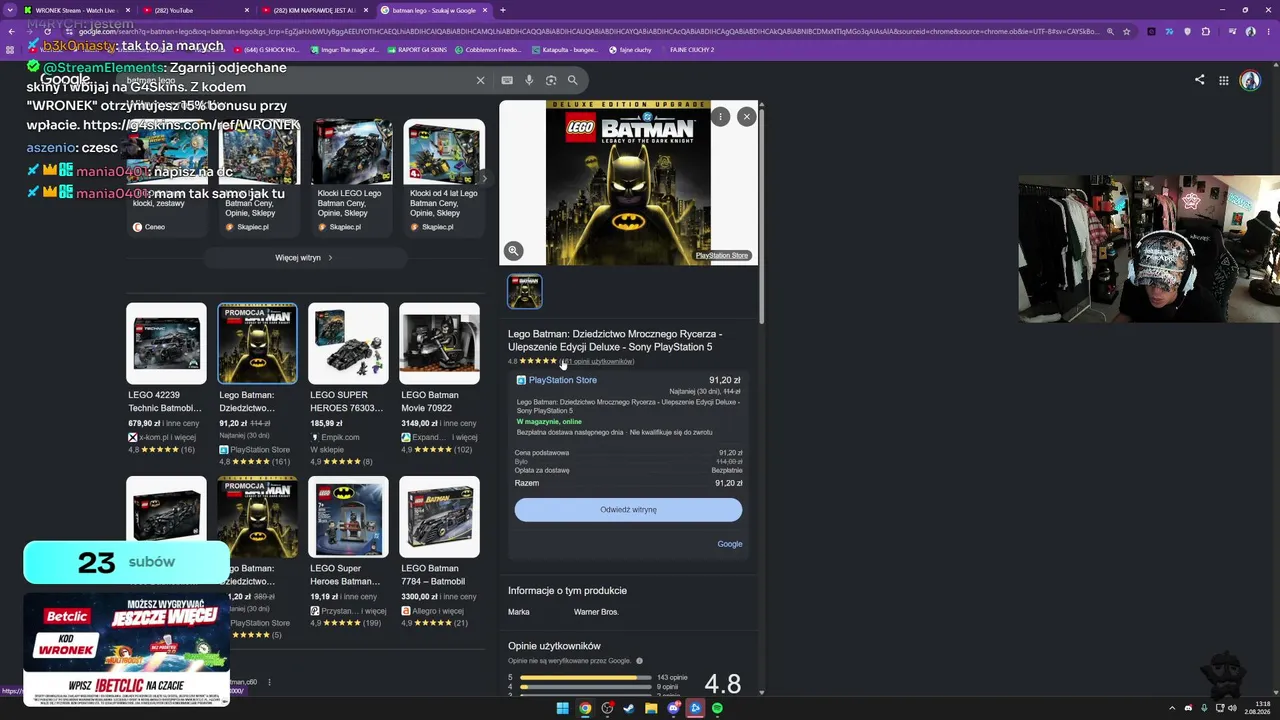Launch Steam from the taskbar
This screenshot has height=720, width=1280.
point(629,709)
